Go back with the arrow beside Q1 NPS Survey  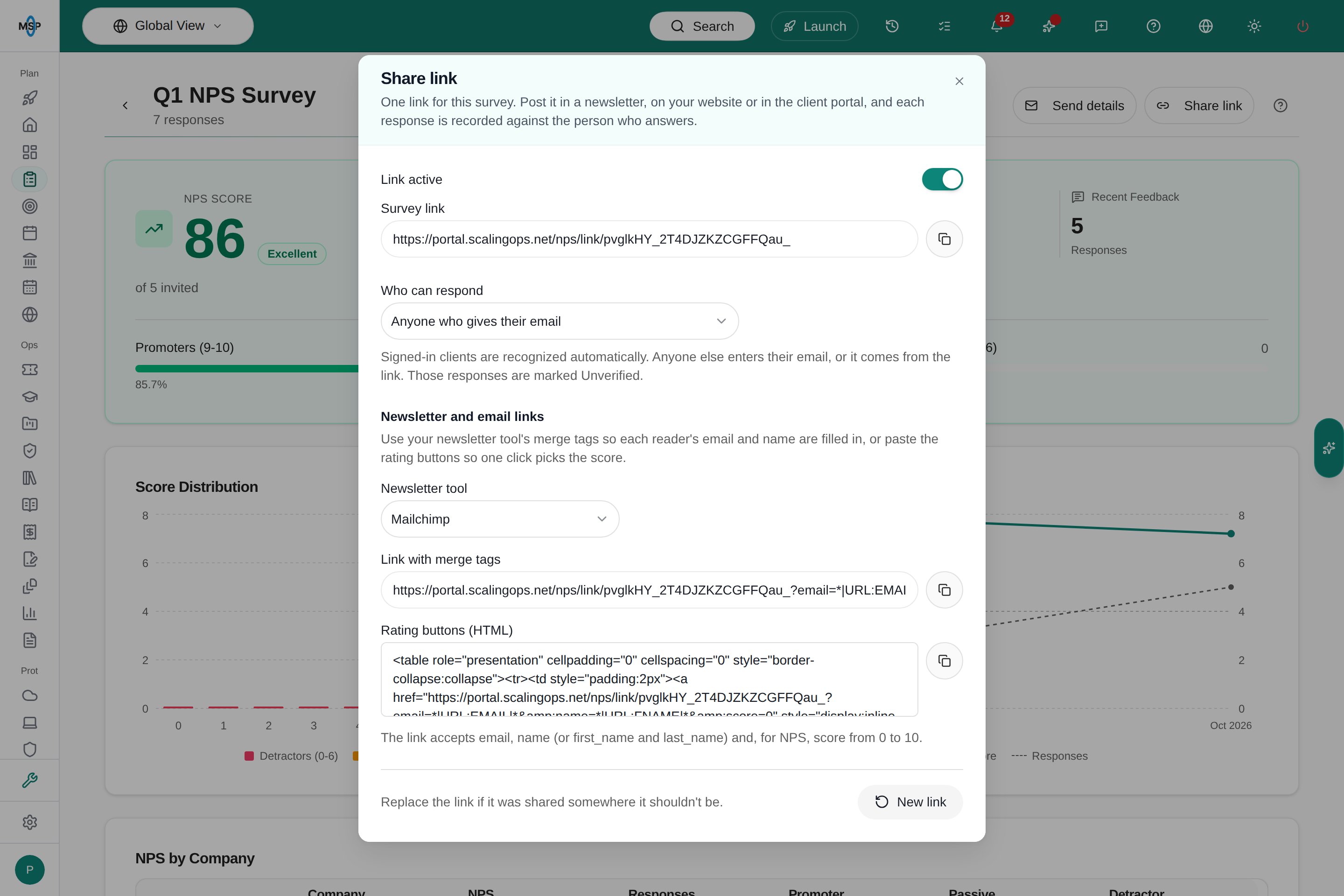tap(125, 106)
